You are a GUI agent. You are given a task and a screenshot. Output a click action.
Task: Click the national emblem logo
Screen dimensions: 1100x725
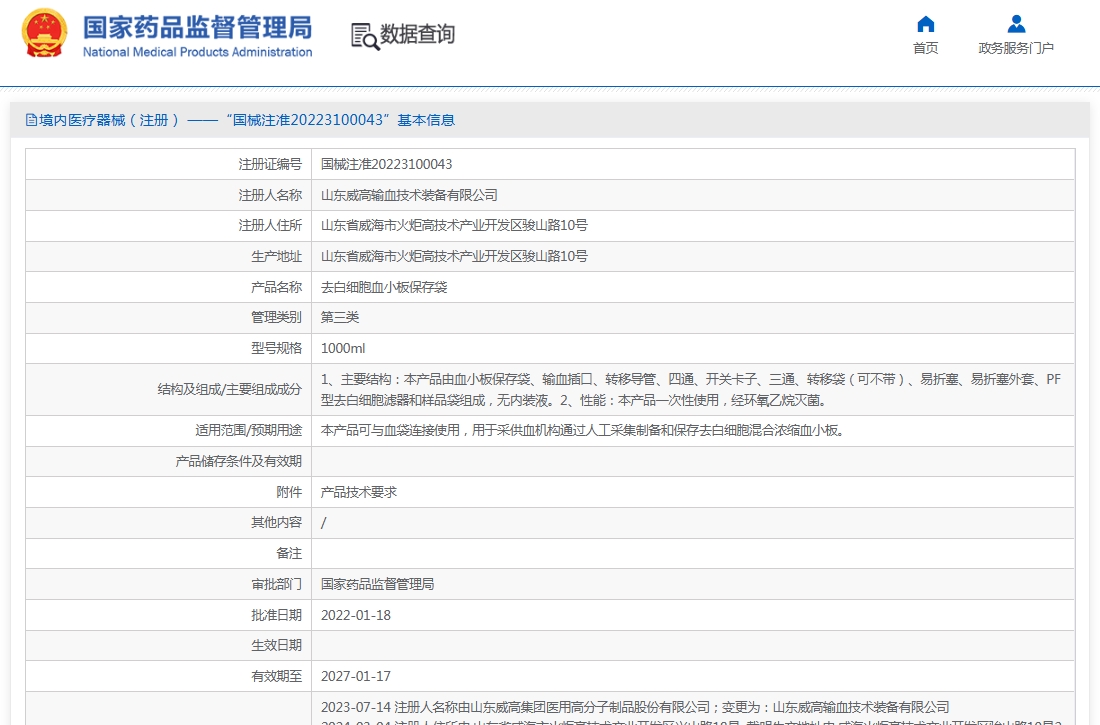pos(44,33)
